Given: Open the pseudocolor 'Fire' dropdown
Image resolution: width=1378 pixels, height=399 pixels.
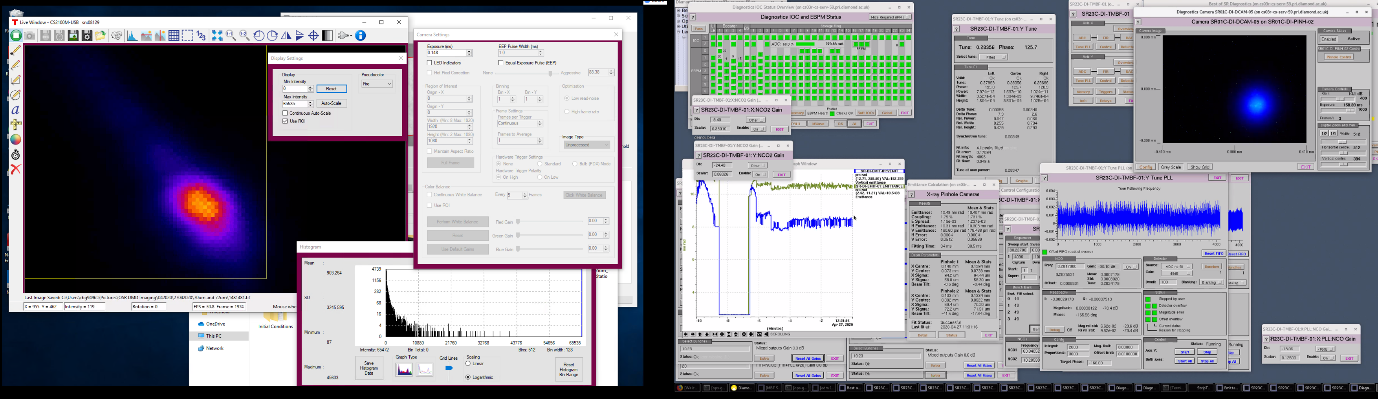Looking at the screenshot, I should 376,84.
